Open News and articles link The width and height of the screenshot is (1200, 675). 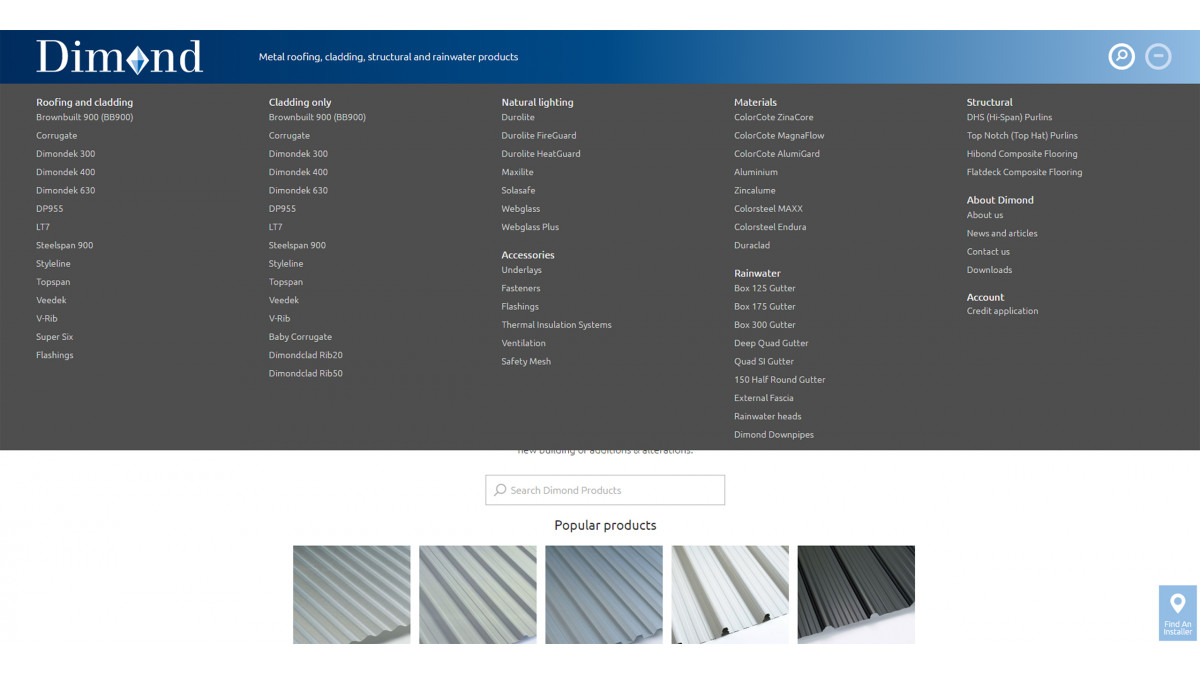[1002, 233]
